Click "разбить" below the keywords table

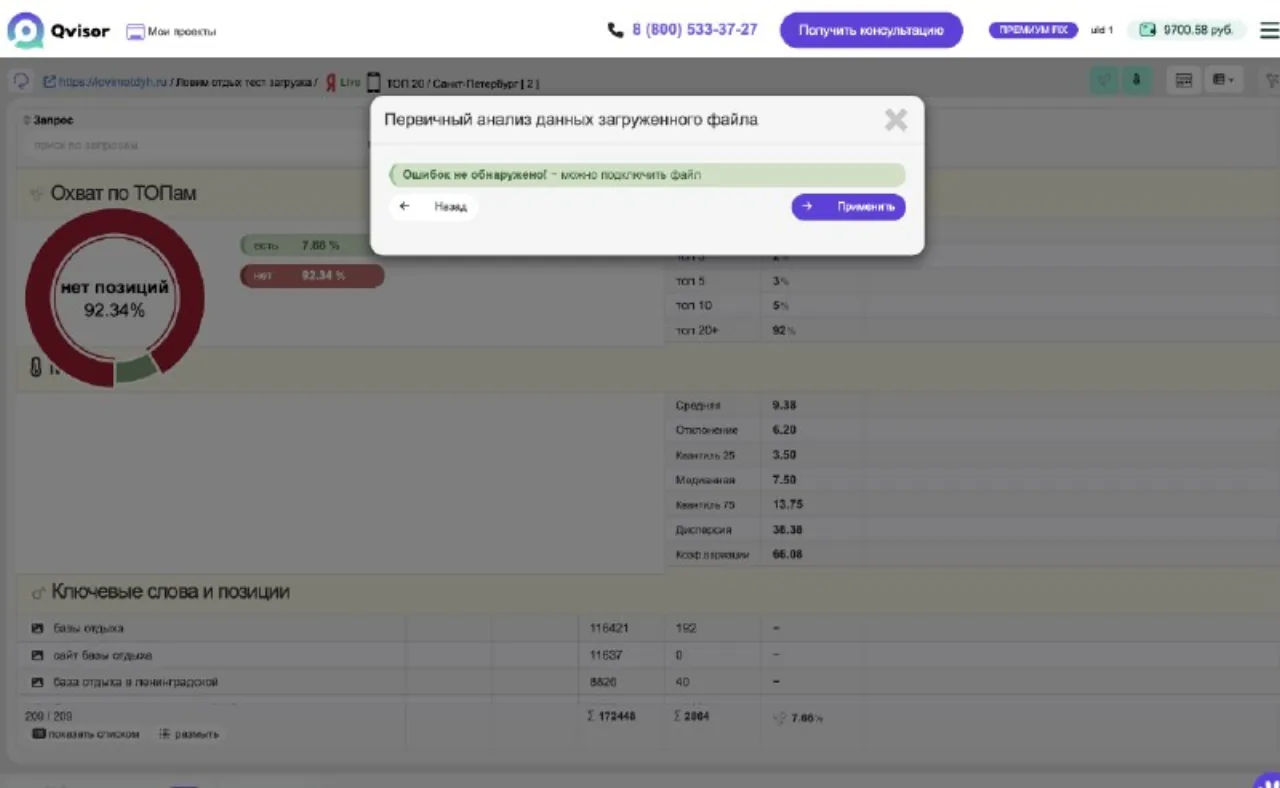pyautogui.click(x=189, y=734)
